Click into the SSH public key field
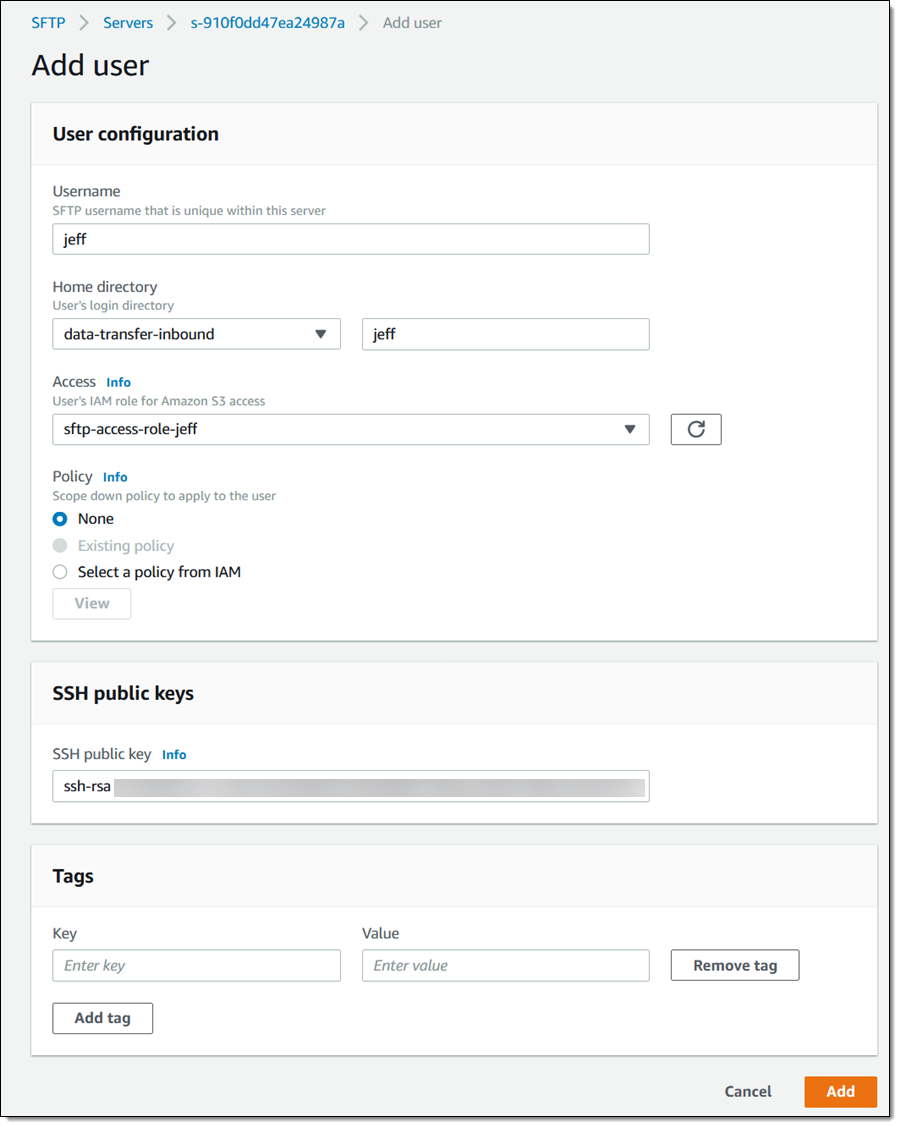This screenshot has width=900, height=1127. tap(350, 786)
